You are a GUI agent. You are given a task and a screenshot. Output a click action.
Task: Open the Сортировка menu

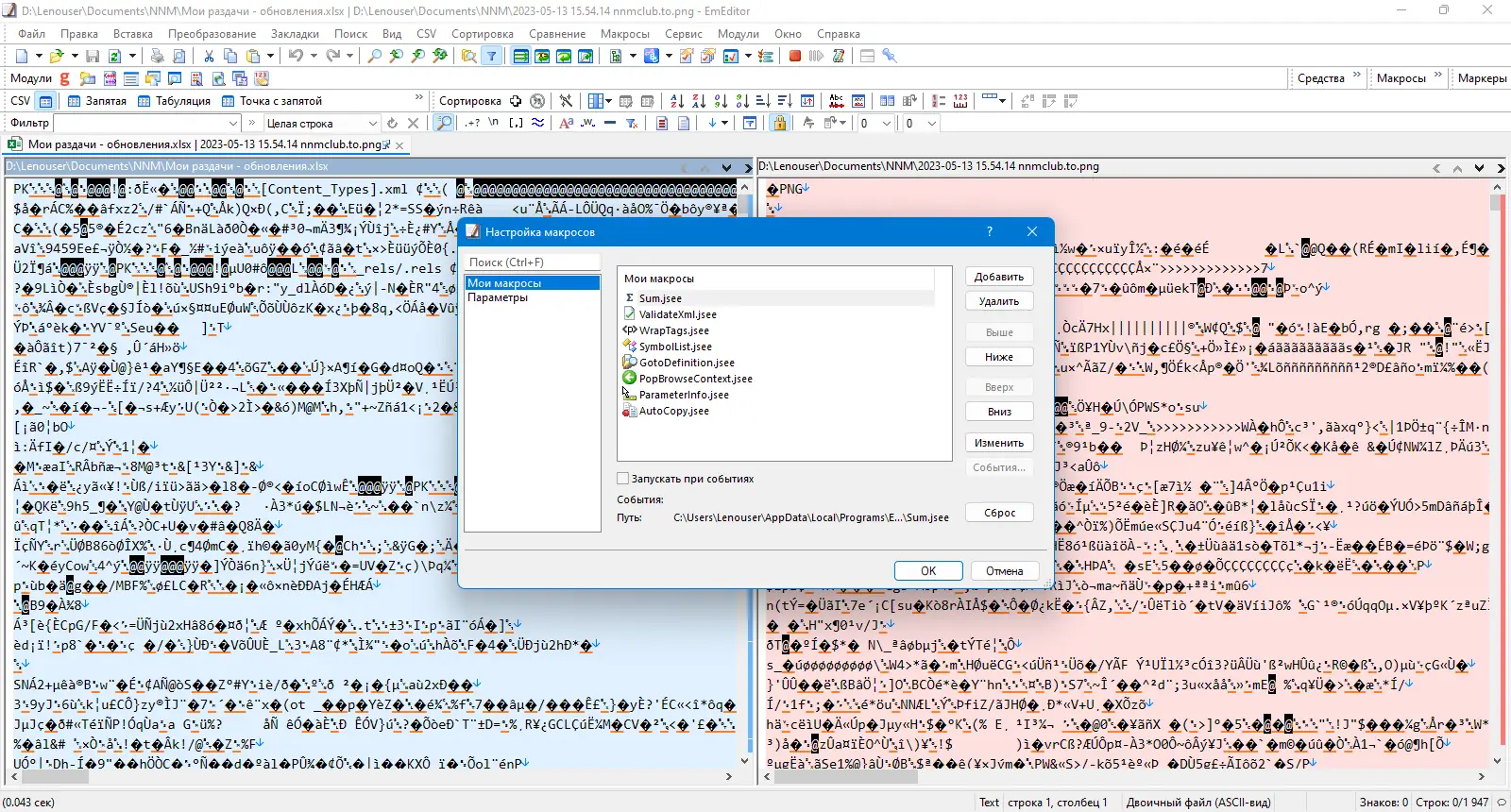pos(483,34)
